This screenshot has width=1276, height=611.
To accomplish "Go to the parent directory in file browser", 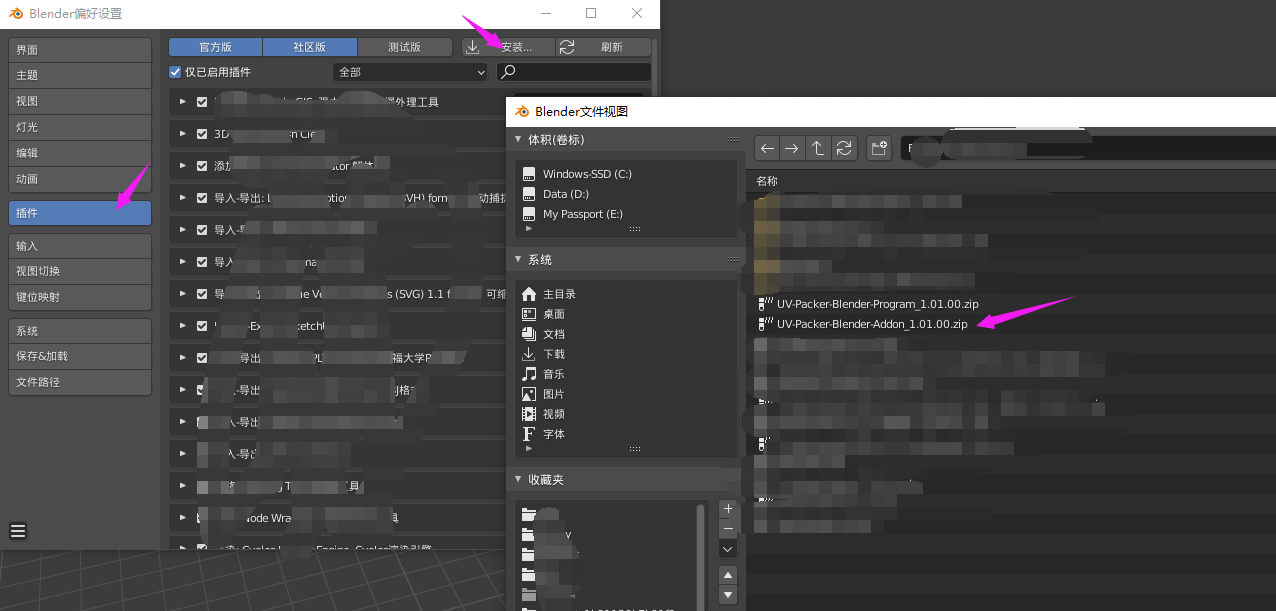I will pos(818,148).
